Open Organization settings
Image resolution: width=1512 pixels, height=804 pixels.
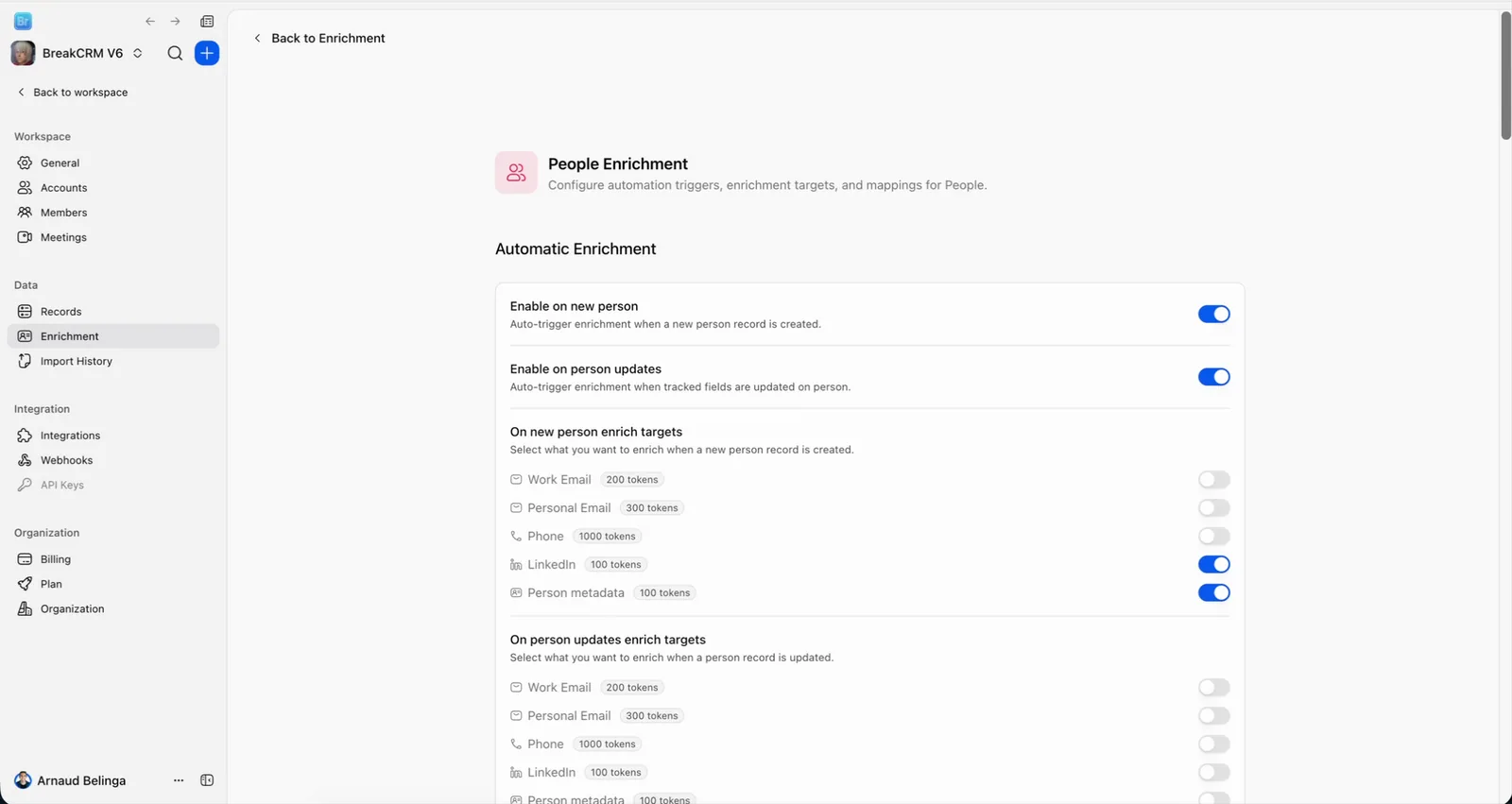(x=113, y=609)
